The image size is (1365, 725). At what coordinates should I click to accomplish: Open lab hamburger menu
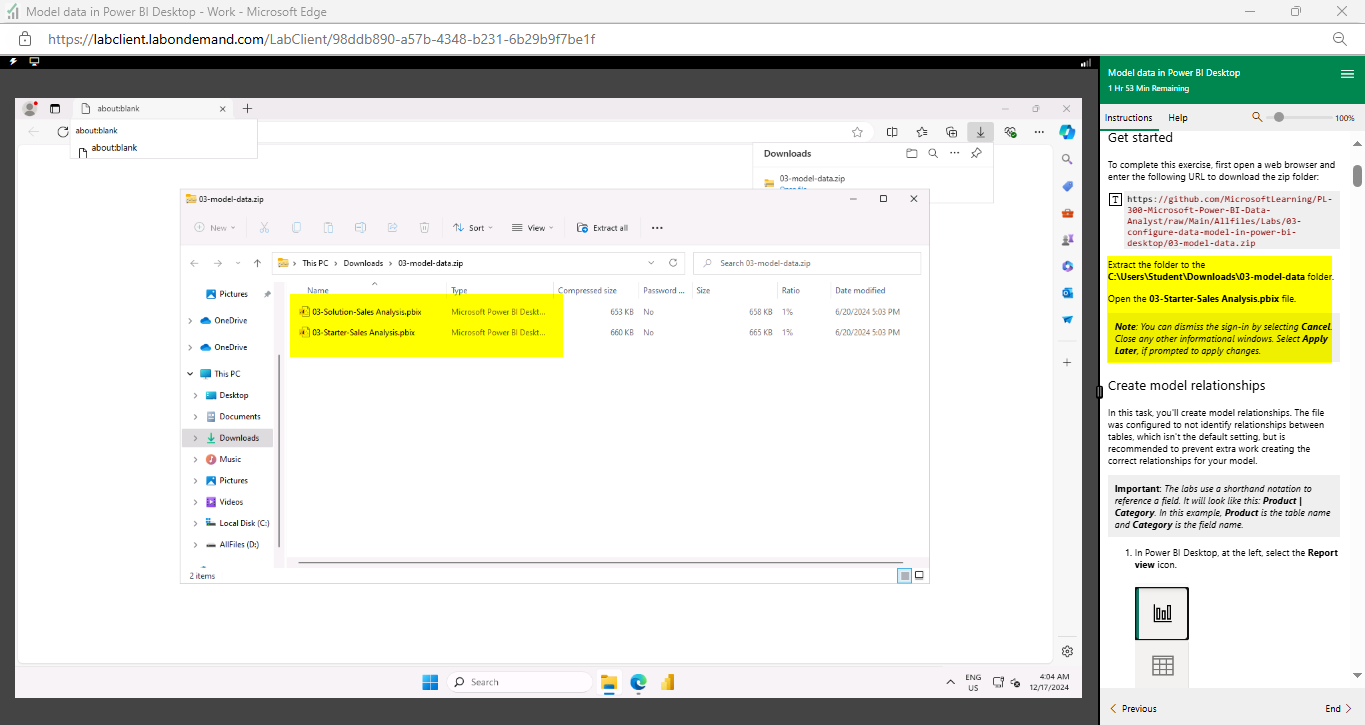tap(1347, 74)
